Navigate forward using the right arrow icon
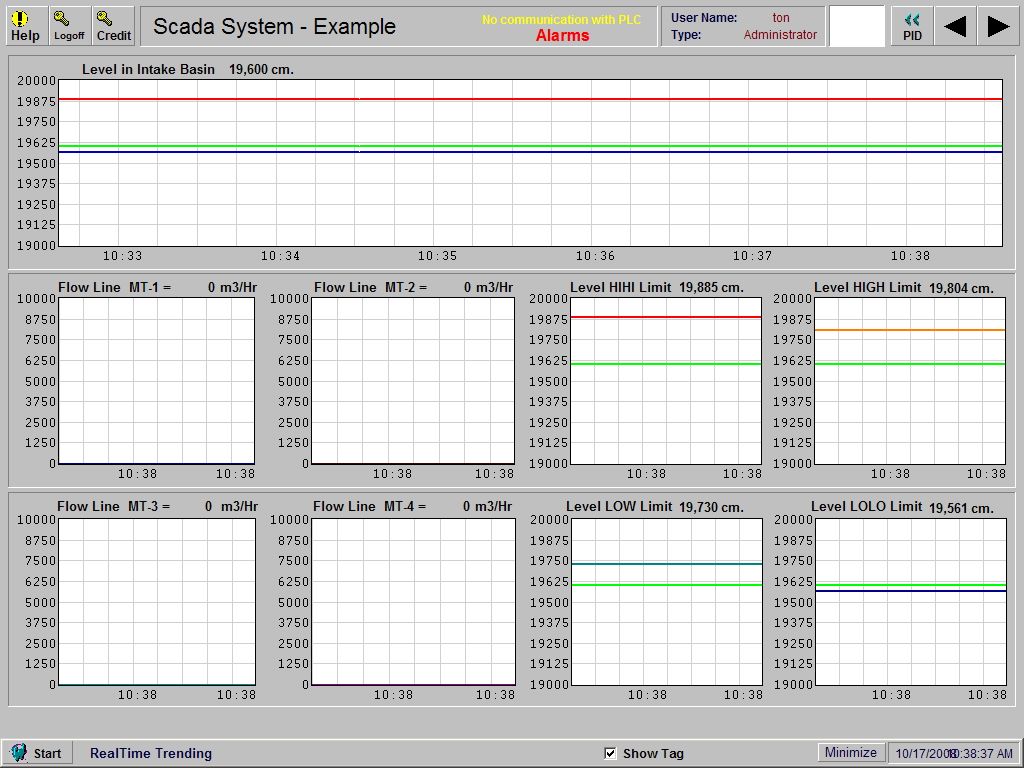 [x=998, y=26]
